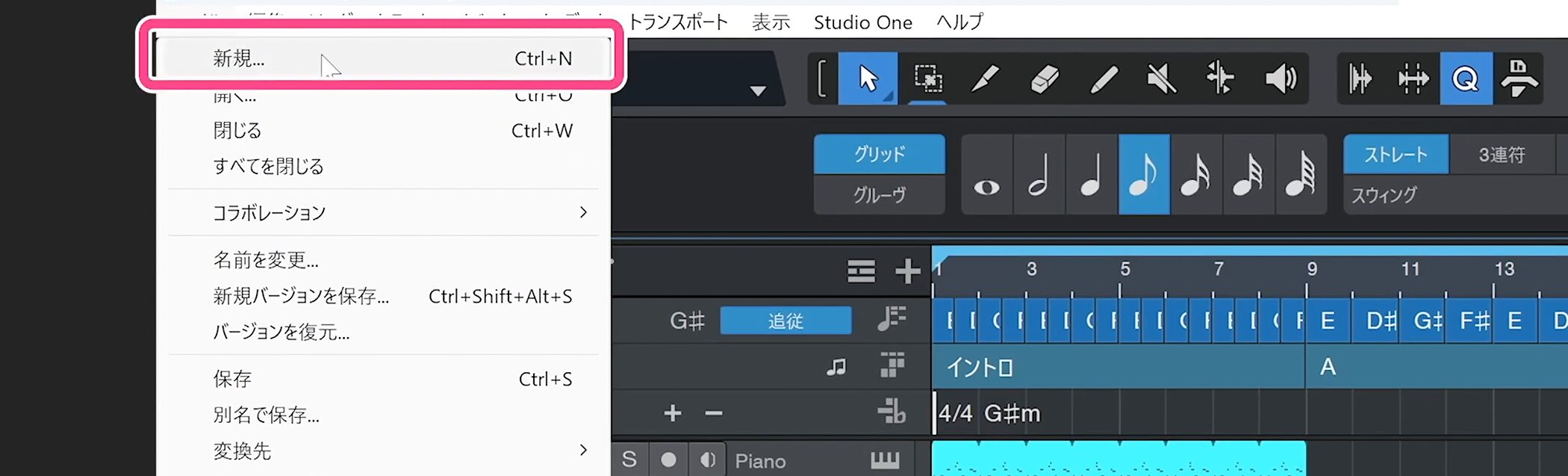Select the グリッド quantize mode button
This screenshot has height=476, width=1568.
(879, 154)
